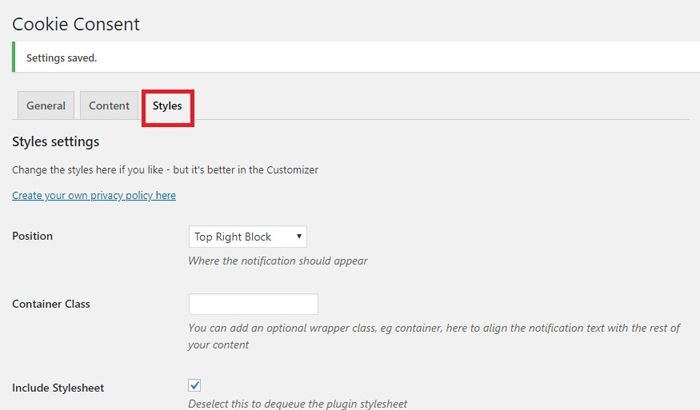Click the 'Change the styles here' paragraph
This screenshot has width=700, height=410.
(165, 170)
